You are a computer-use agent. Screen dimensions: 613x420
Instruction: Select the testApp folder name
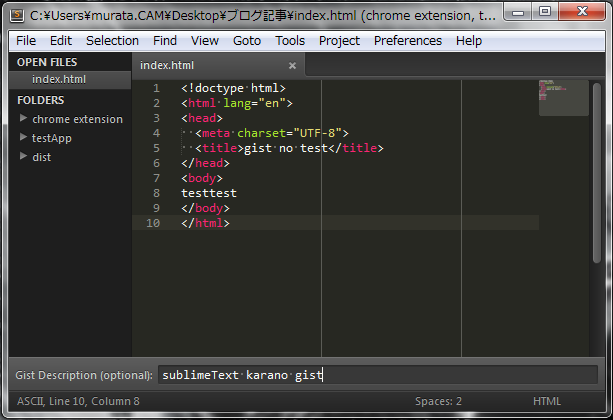pyautogui.click(x=52, y=138)
